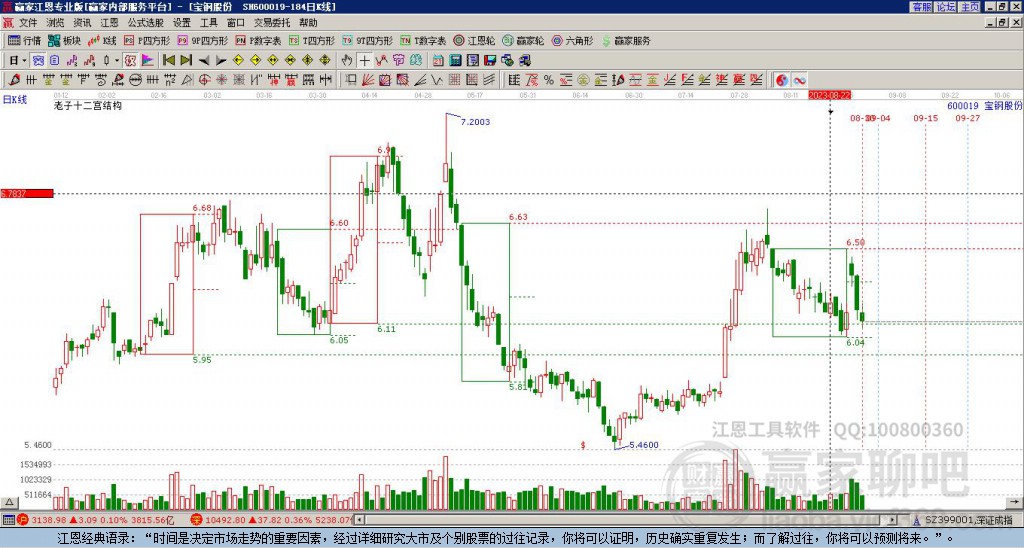
Task: Jump to first bar with the green skip-back icon
Action: coord(168,61)
